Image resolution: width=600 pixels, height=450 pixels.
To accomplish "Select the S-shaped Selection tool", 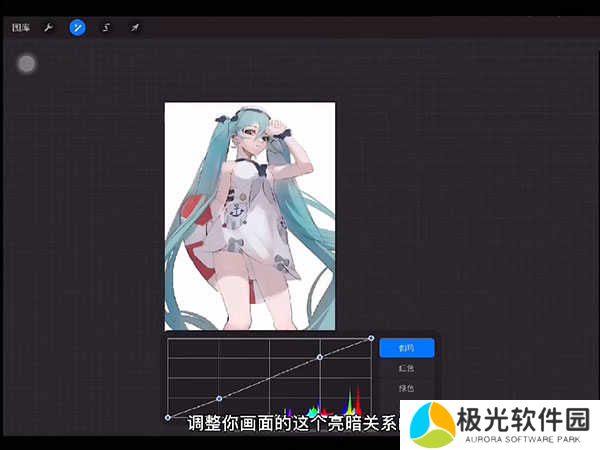I will [105, 28].
